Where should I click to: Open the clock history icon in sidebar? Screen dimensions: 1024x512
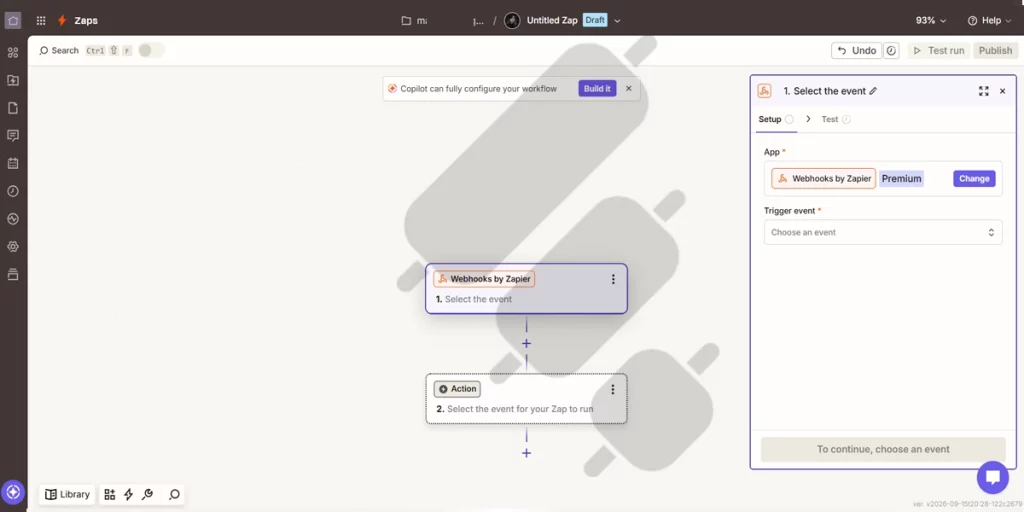(x=13, y=191)
